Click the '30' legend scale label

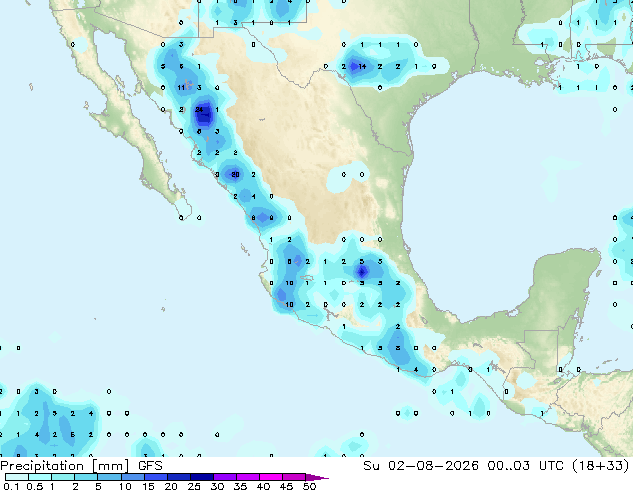coord(217,486)
